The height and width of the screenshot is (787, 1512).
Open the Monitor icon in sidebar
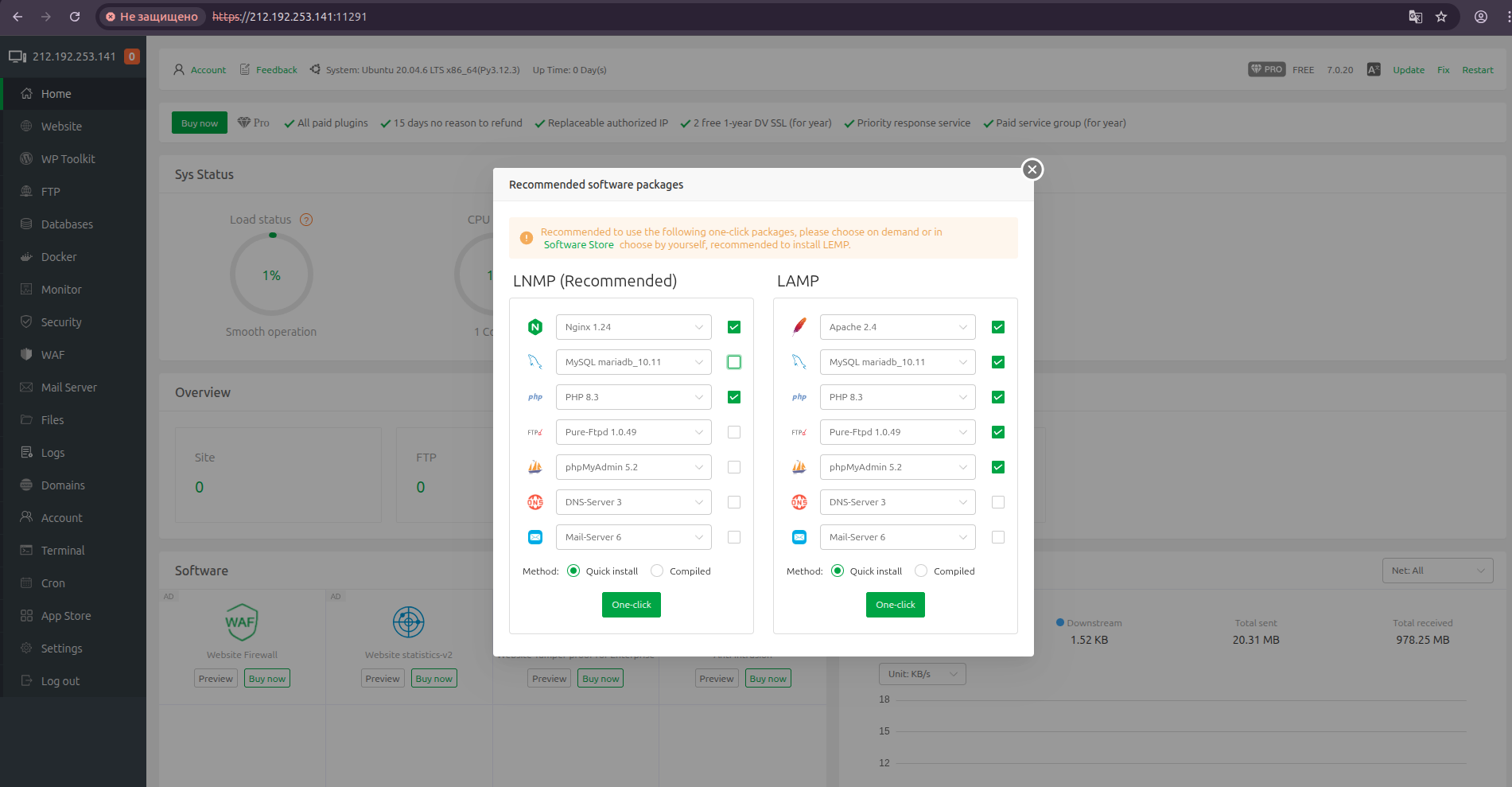[x=26, y=289]
